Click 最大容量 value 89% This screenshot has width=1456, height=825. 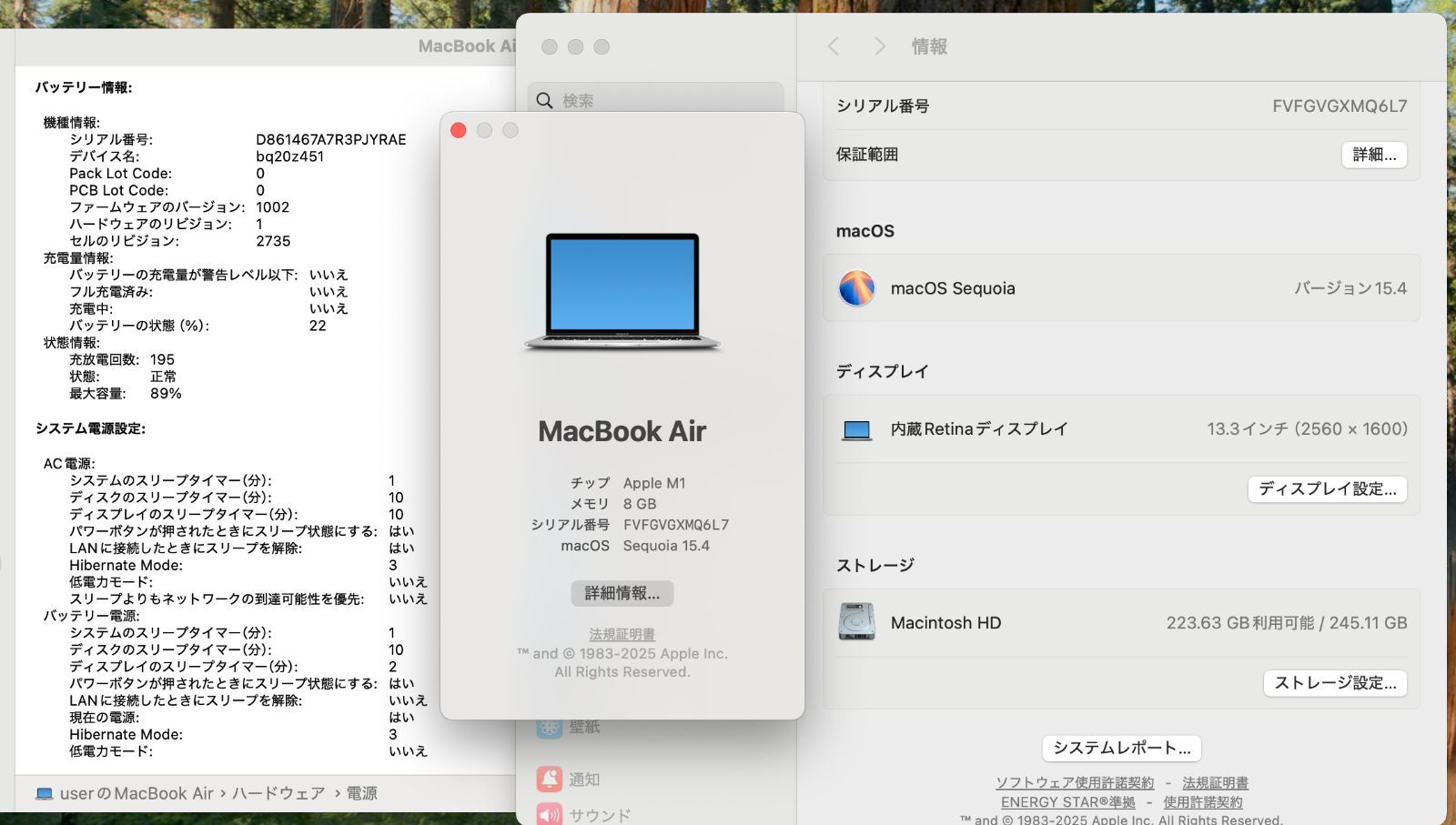(x=166, y=393)
